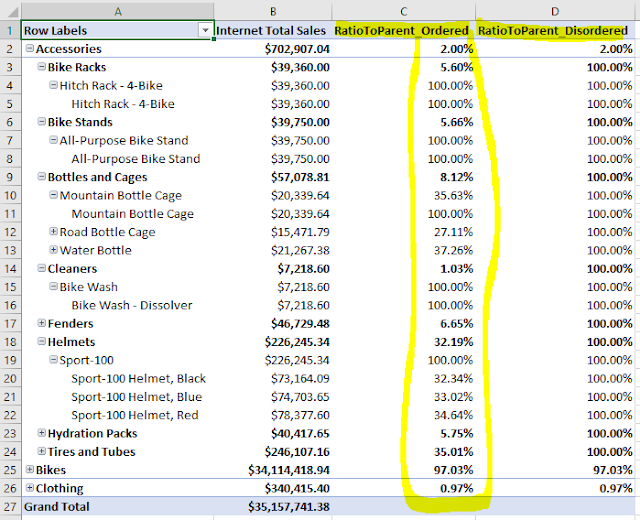
Task: Collapse the Cleaners category
Action: point(41,268)
